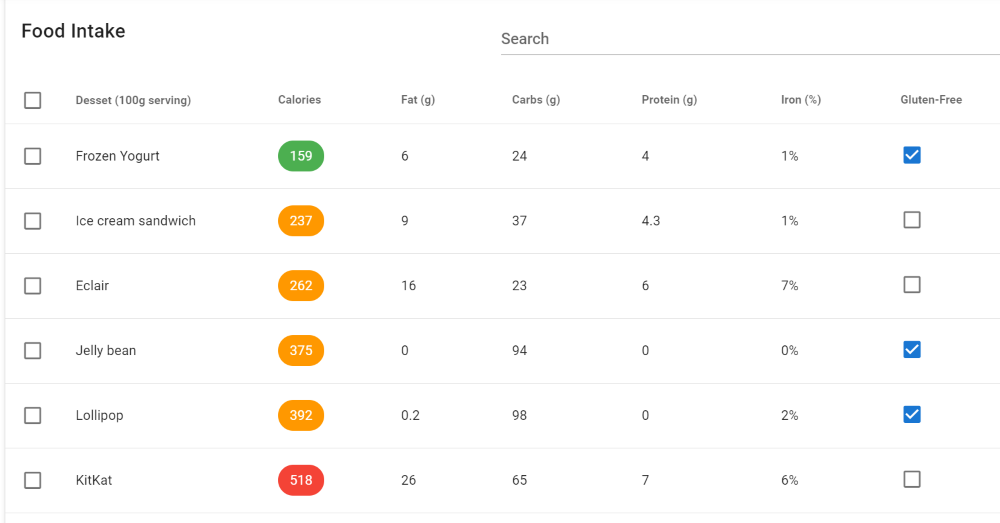Image resolution: width=1000 pixels, height=523 pixels.
Task: Sort by the Fat (g) column header
Action: tap(417, 100)
